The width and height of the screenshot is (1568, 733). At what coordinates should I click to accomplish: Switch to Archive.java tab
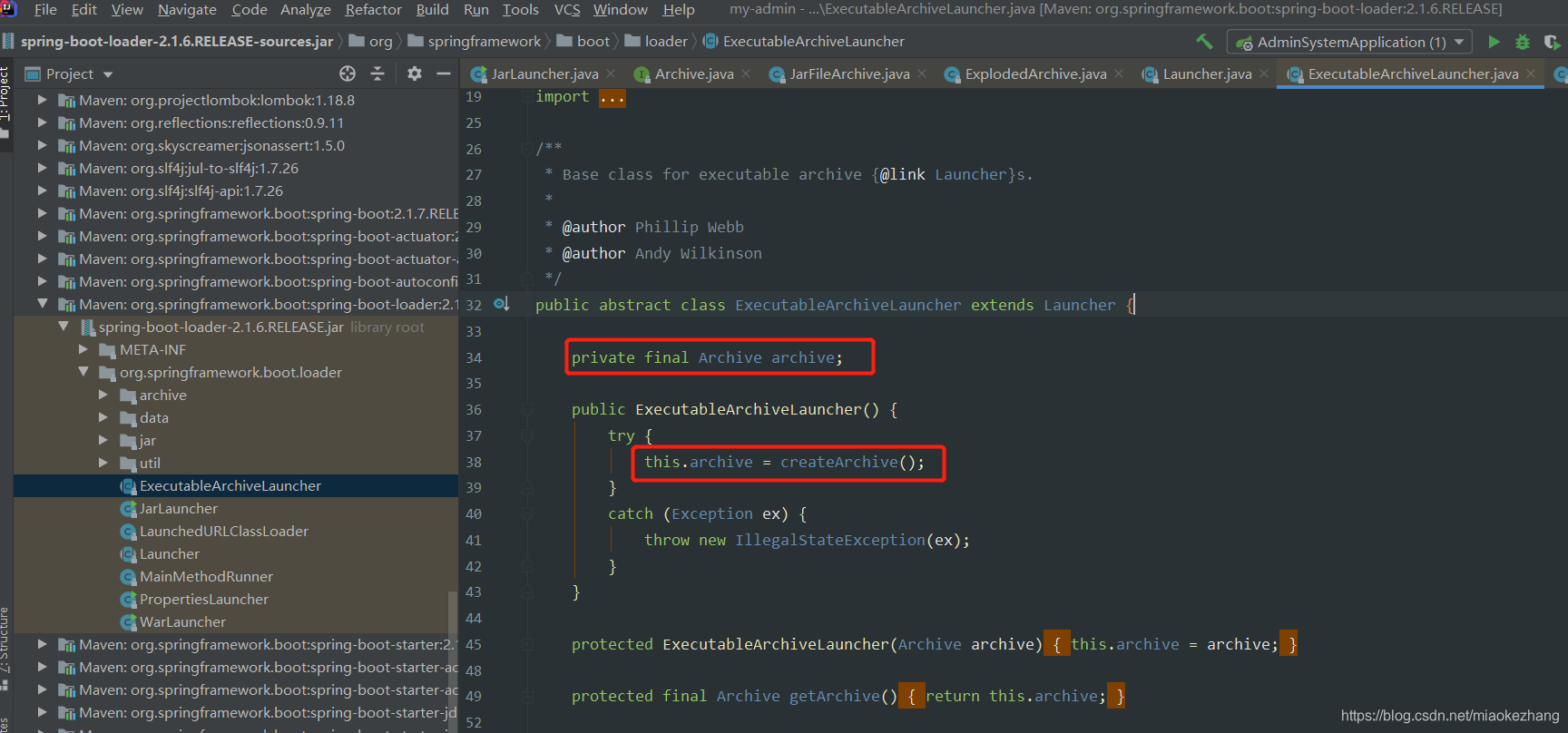693,74
